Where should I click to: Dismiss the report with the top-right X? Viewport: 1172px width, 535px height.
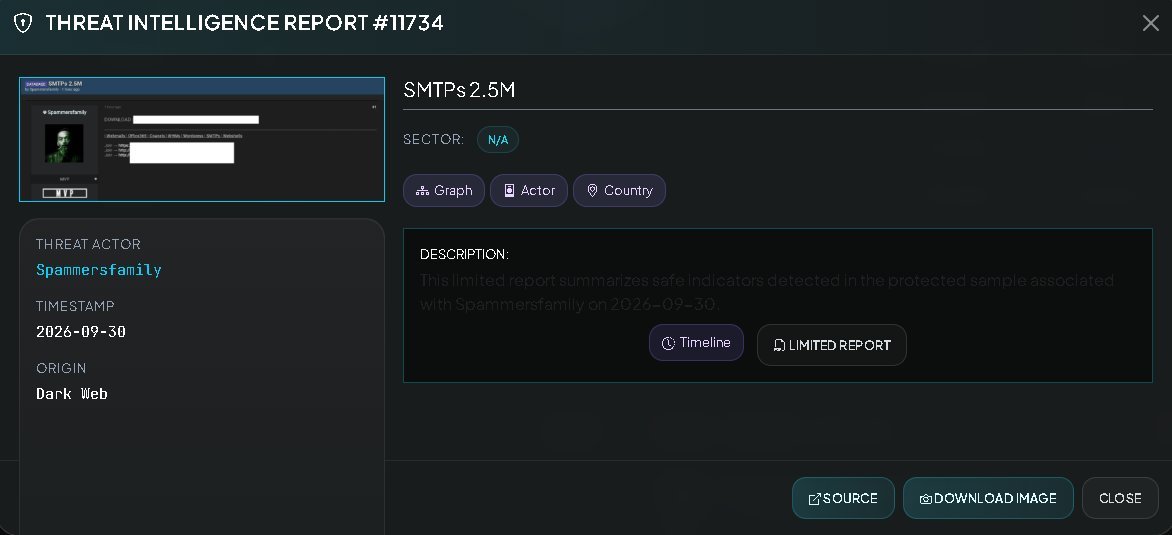pos(1150,23)
